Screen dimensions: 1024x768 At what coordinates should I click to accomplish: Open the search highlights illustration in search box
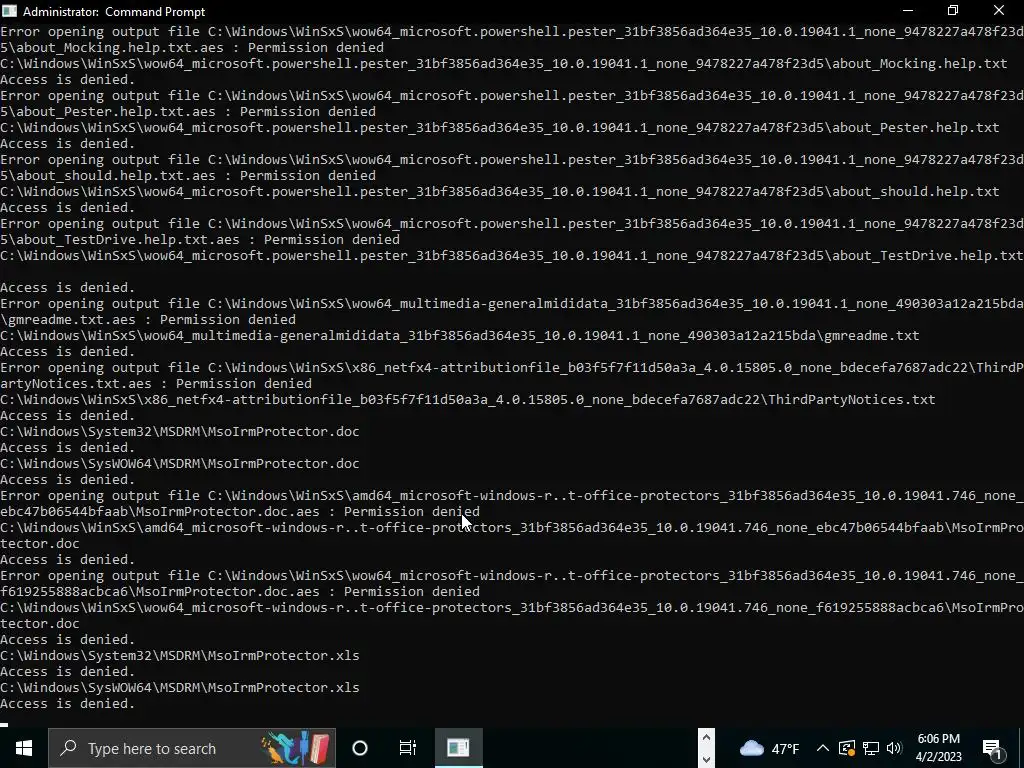tap(296, 748)
